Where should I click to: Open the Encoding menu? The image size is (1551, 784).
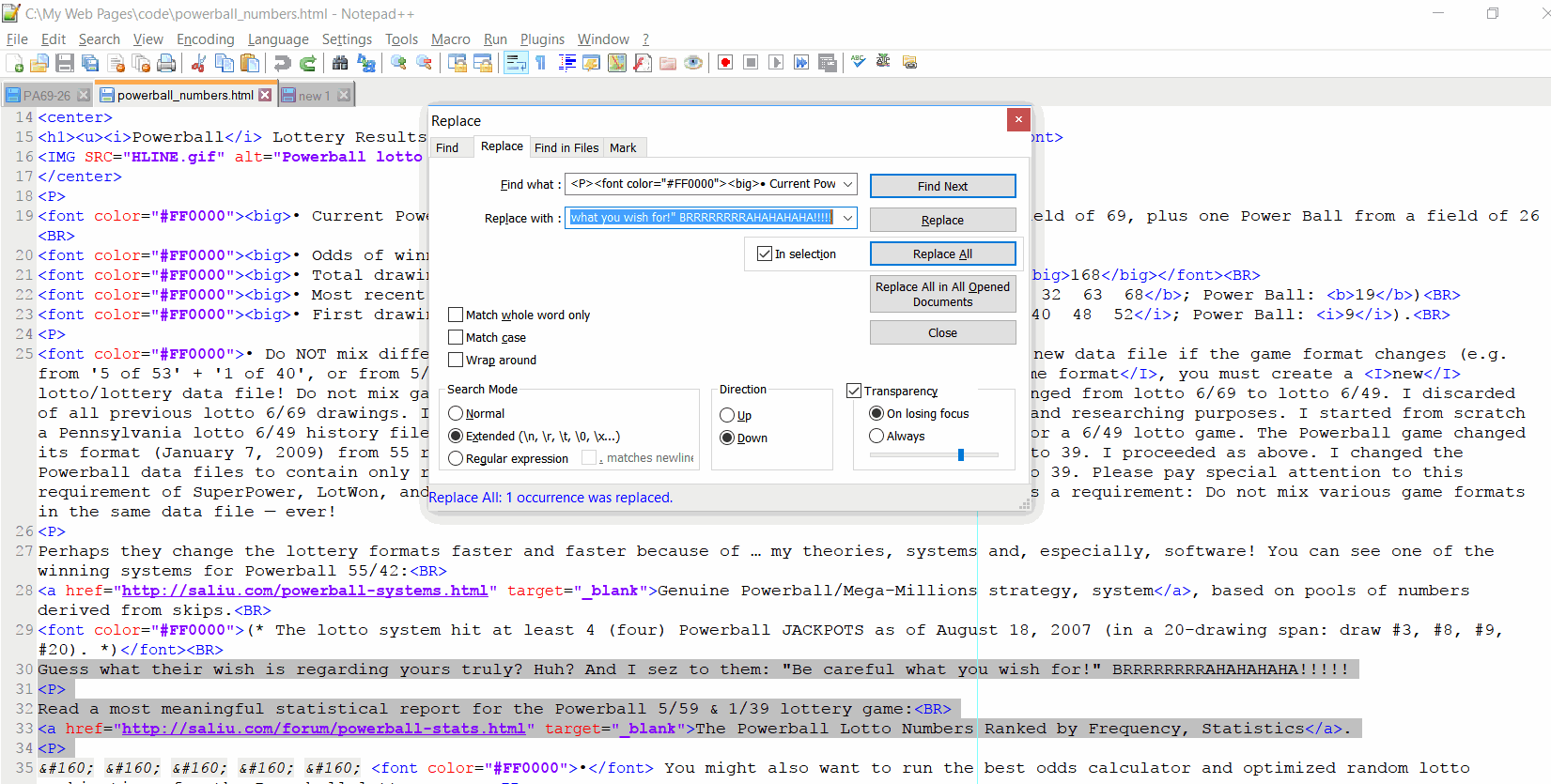[206, 39]
